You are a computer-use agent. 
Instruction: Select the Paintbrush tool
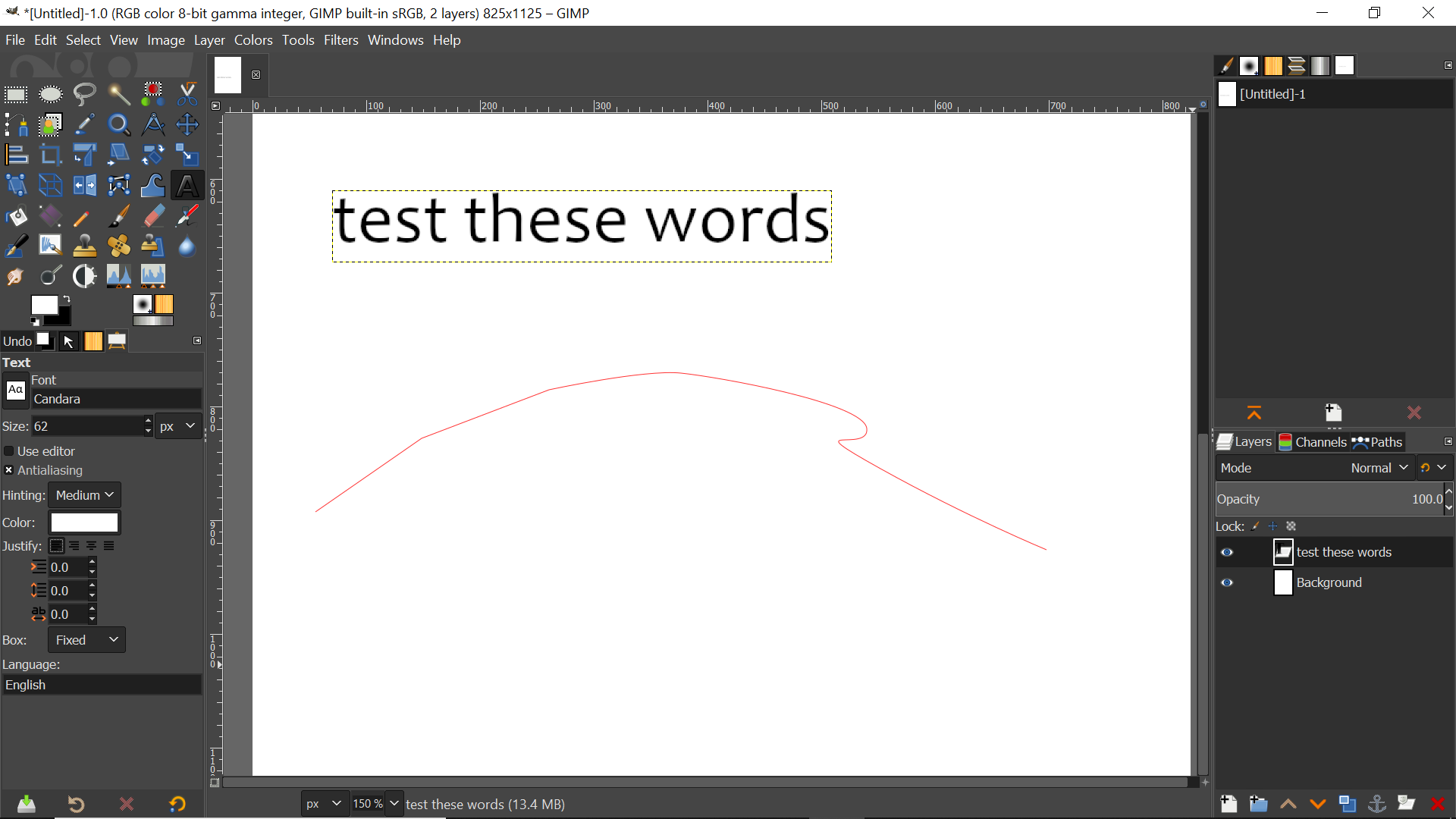point(118,216)
